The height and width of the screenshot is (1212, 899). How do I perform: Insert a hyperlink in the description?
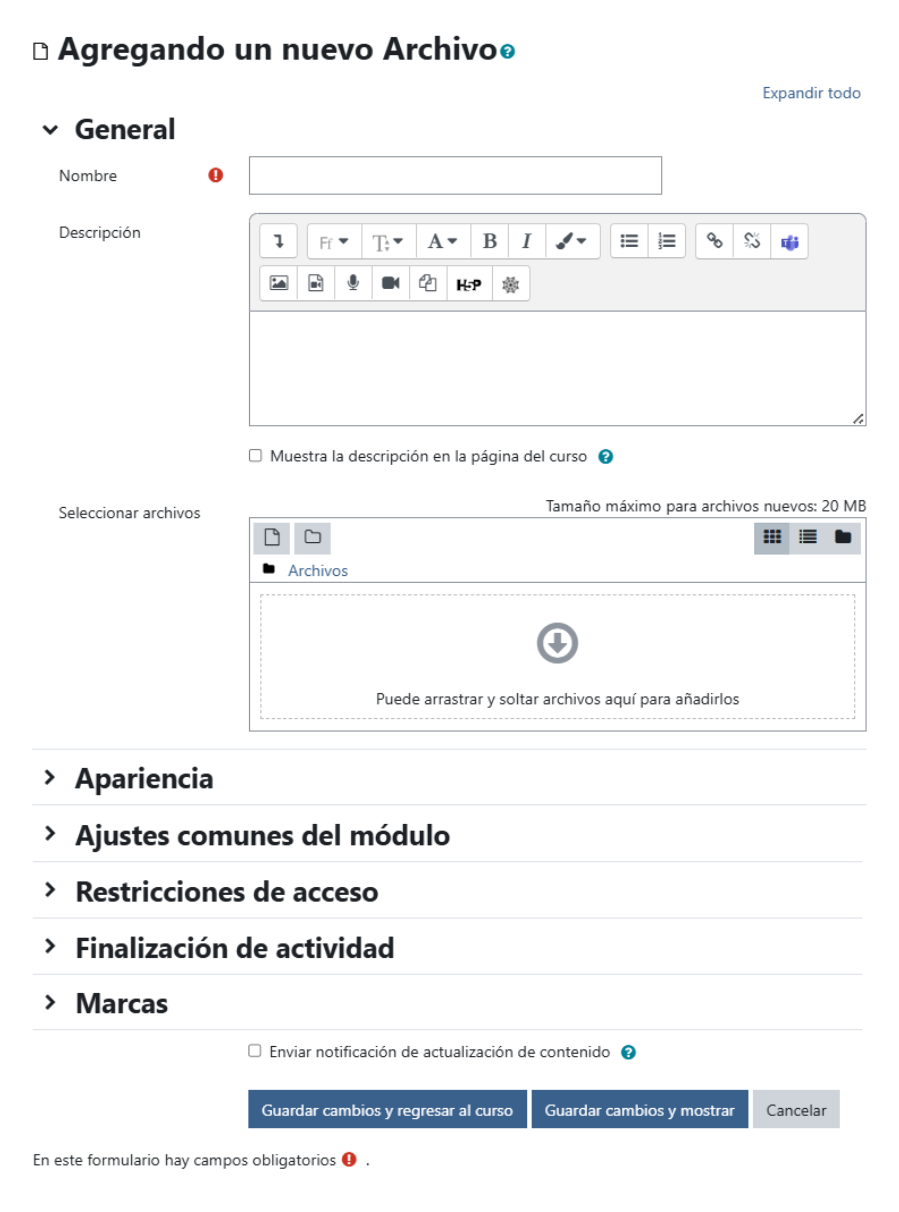pos(714,241)
